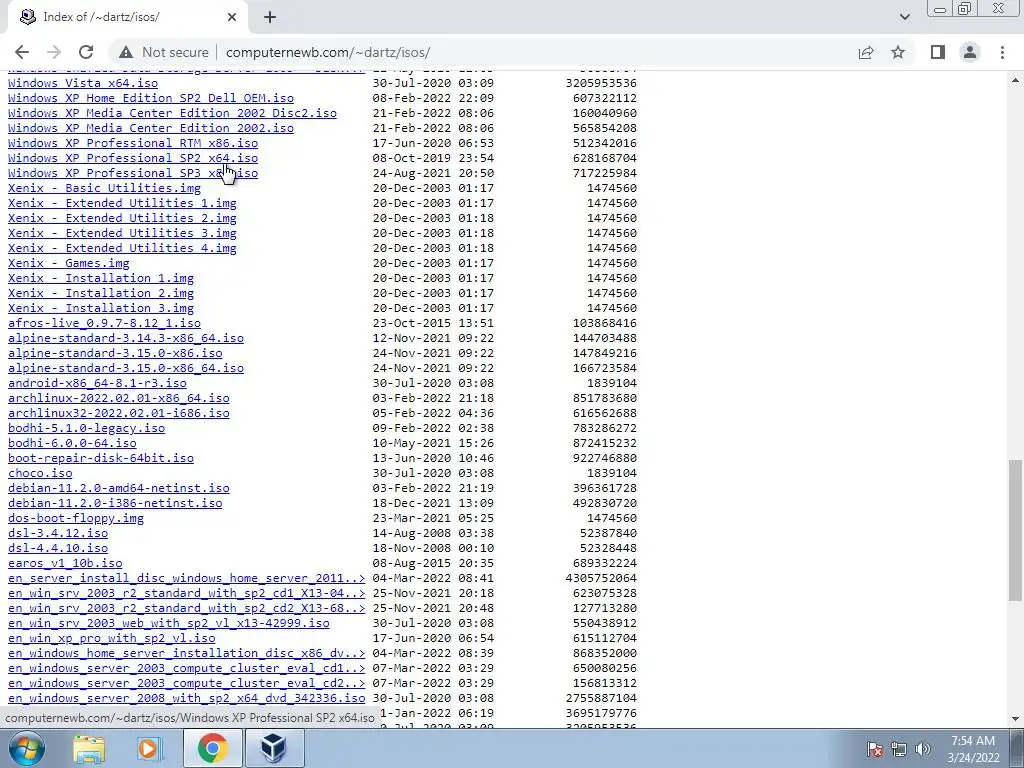This screenshot has width=1024, height=768.
Task: Click archlinux32-2022.02.01-i686.iso
Action: (x=118, y=413)
